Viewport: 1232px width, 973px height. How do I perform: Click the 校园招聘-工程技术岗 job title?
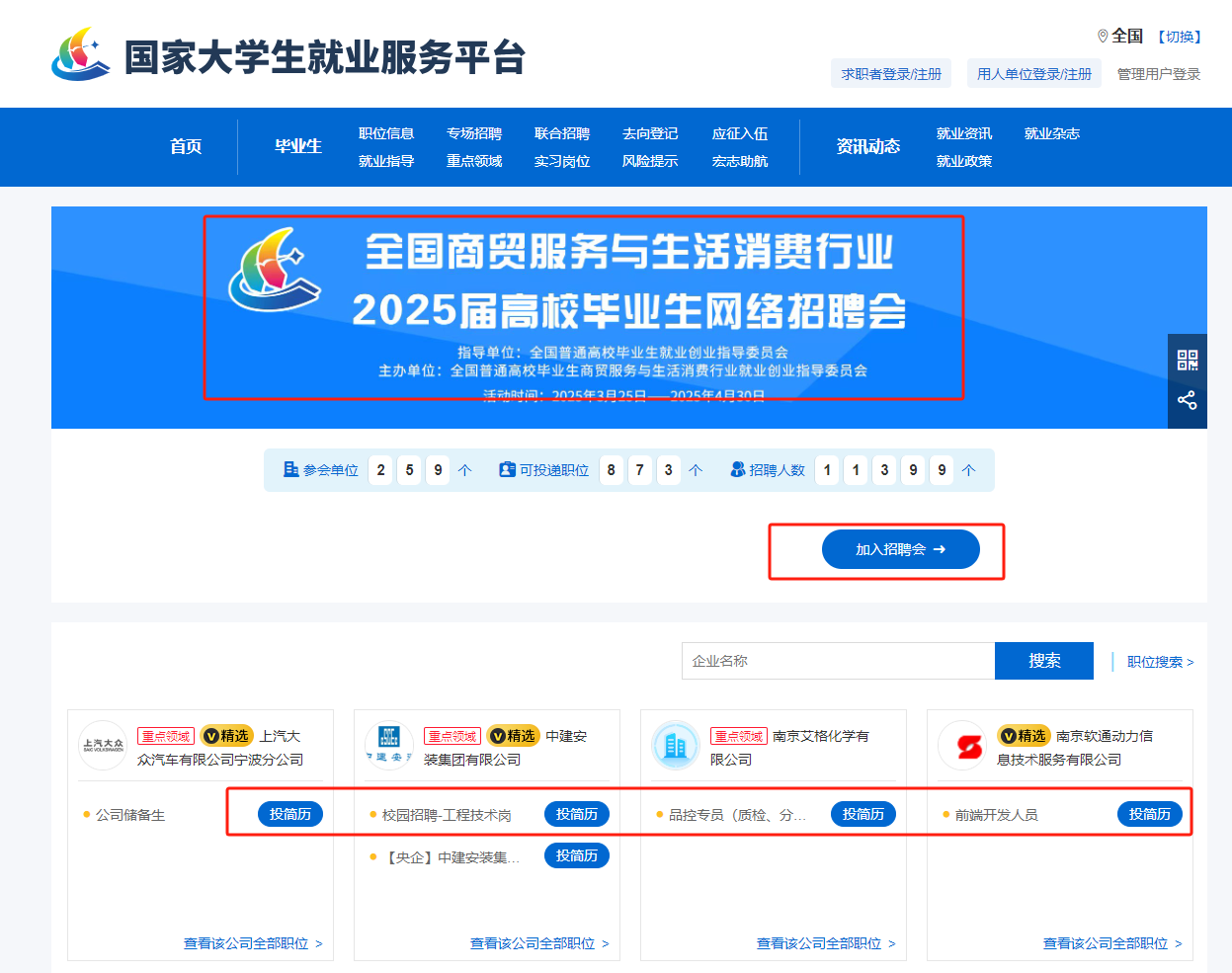click(447, 815)
